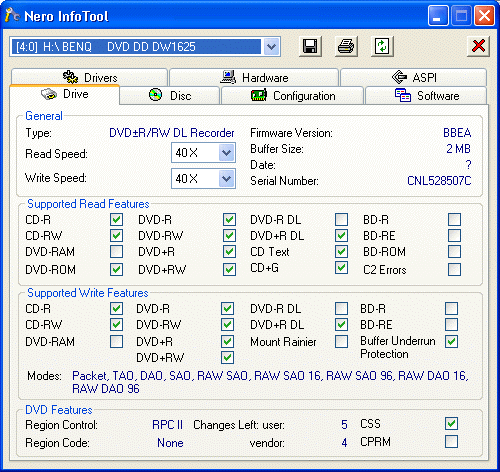Toggle DVD-R read feature checkbox
Screen dimensions: 500x472
tap(229, 220)
